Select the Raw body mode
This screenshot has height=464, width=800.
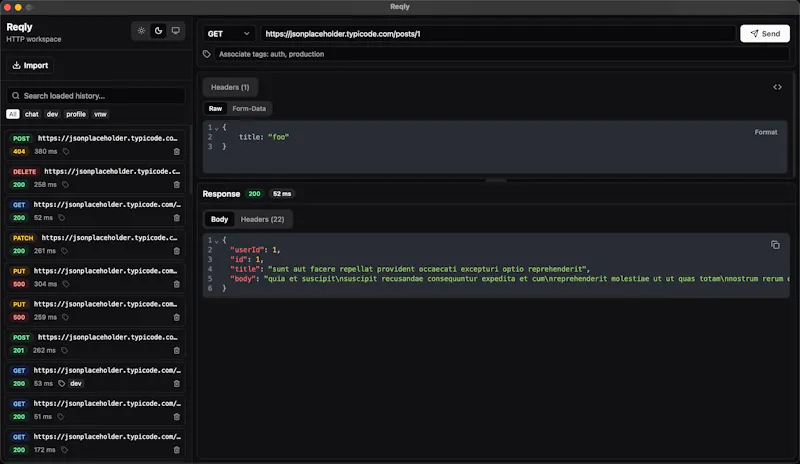coord(215,108)
